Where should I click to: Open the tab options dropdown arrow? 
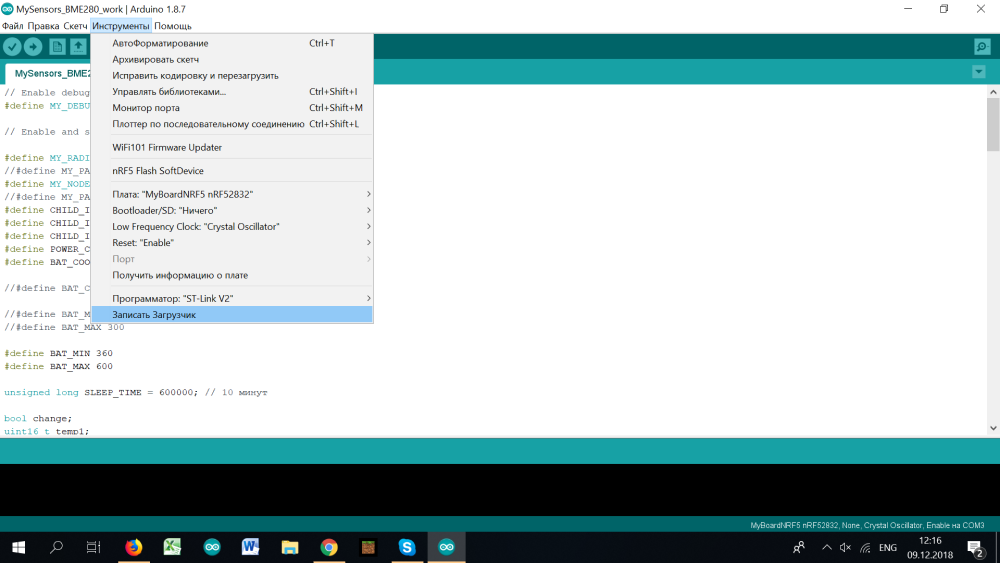pyautogui.click(x=978, y=72)
